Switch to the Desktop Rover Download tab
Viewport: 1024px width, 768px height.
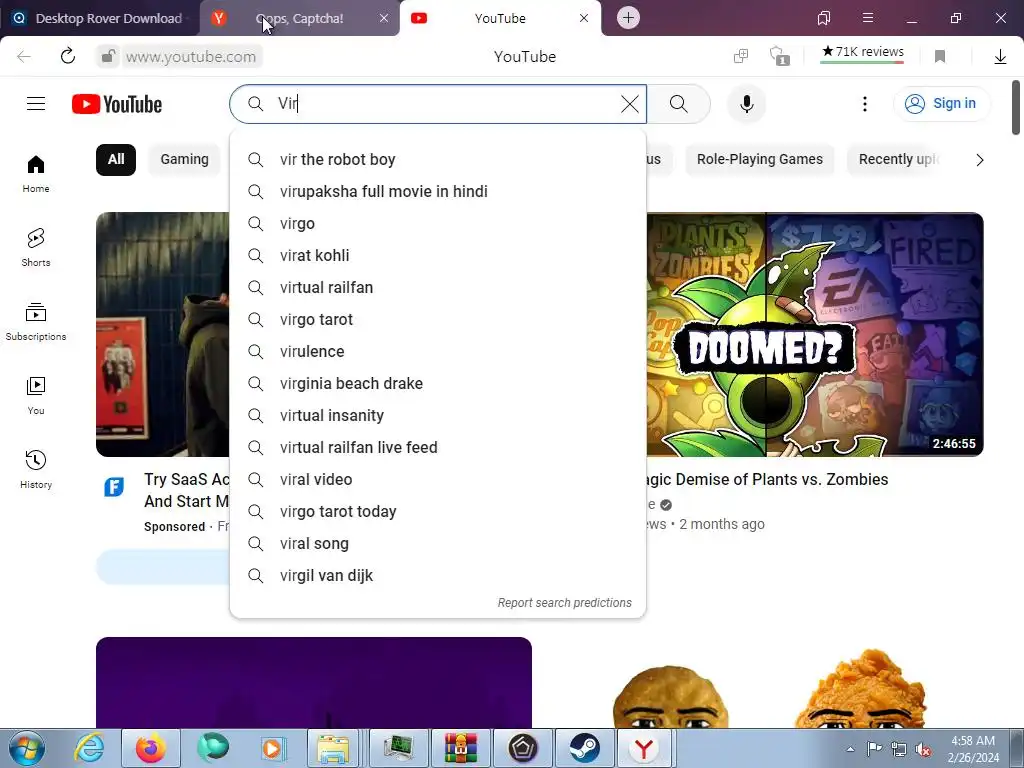100,18
